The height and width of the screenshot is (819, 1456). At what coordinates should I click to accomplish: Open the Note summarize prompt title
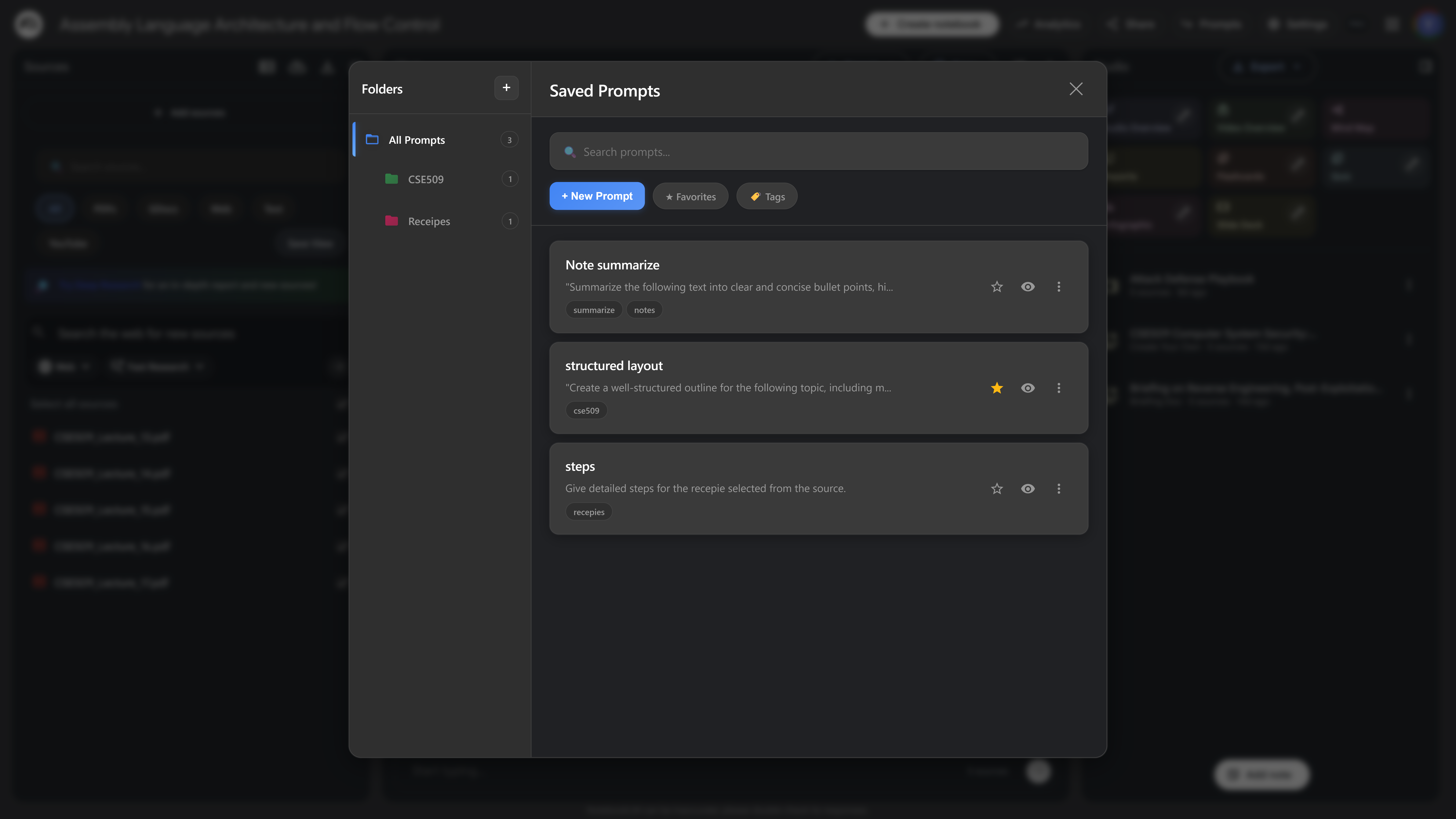click(x=612, y=265)
